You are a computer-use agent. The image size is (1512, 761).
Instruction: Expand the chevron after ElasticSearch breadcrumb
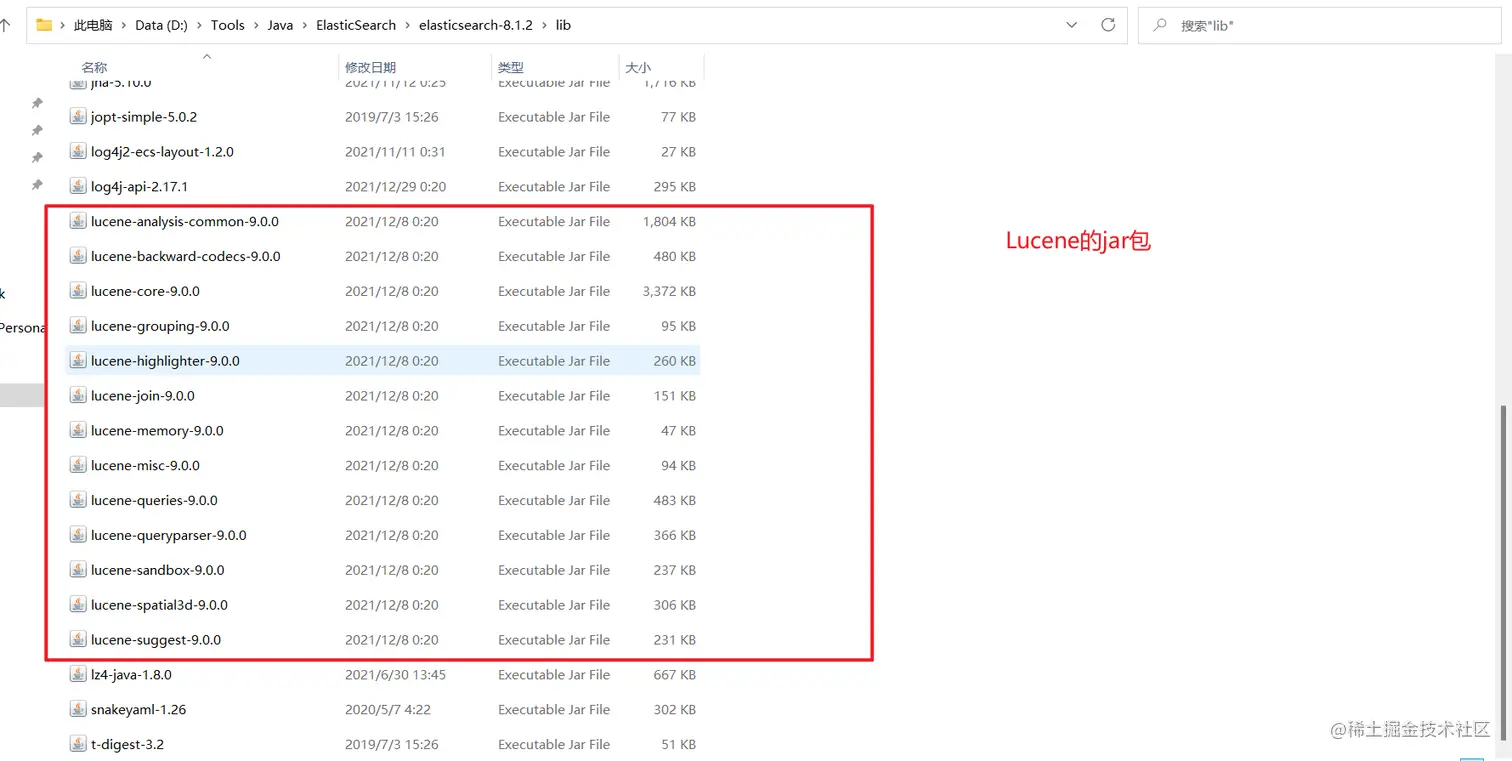(x=408, y=25)
